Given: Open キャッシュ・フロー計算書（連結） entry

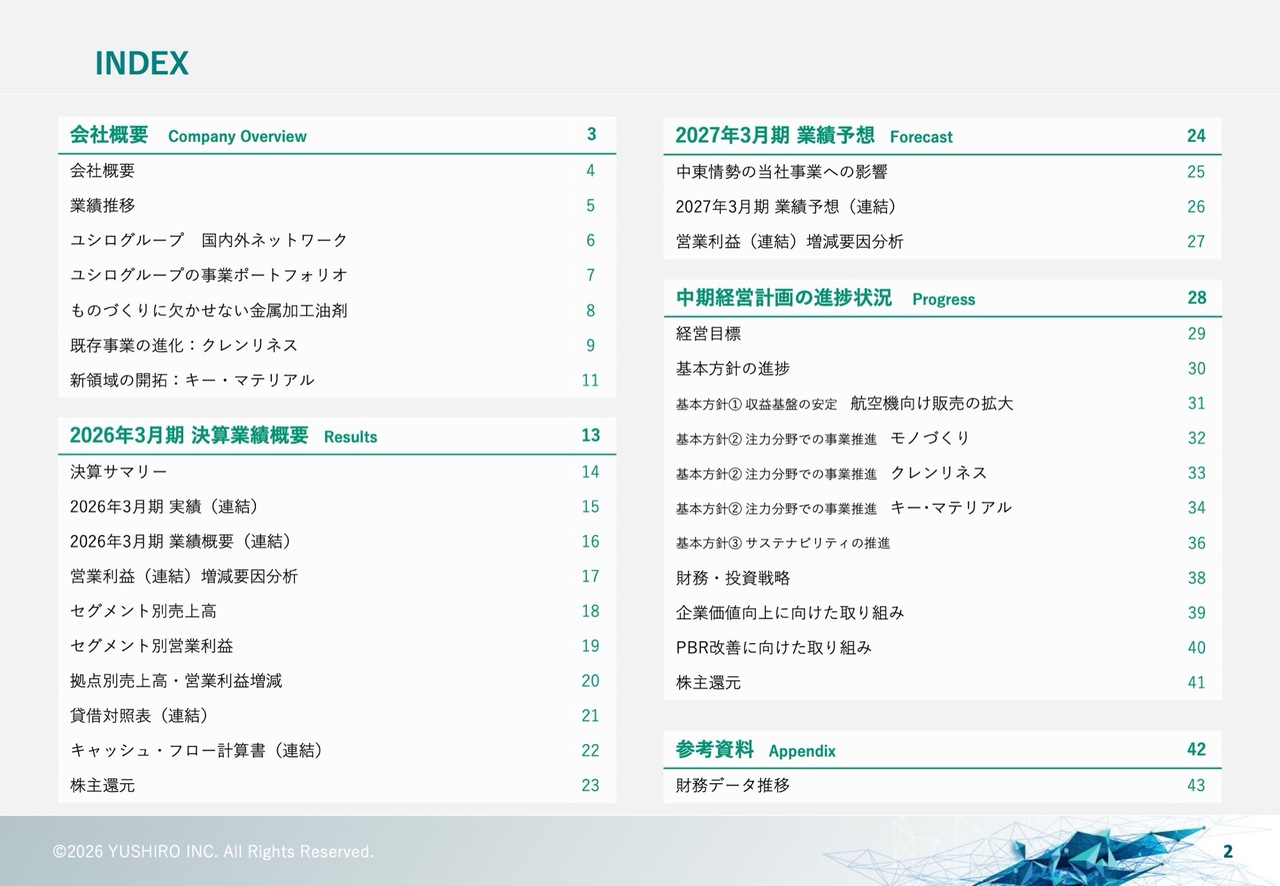Looking at the screenshot, I should click(x=337, y=751).
